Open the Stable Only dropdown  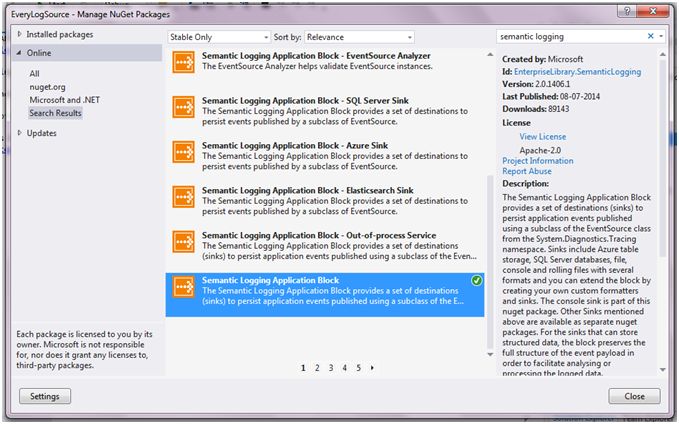(219, 37)
